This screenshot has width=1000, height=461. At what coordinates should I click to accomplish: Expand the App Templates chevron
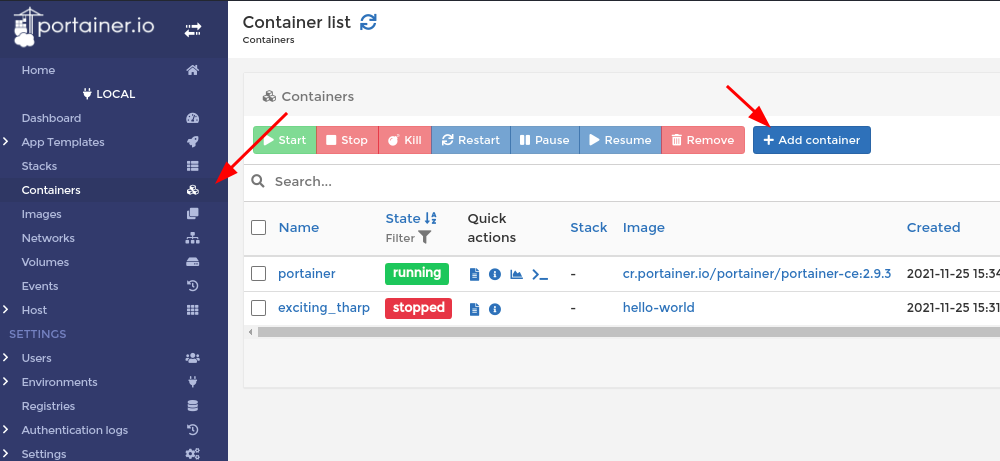(x=6, y=142)
